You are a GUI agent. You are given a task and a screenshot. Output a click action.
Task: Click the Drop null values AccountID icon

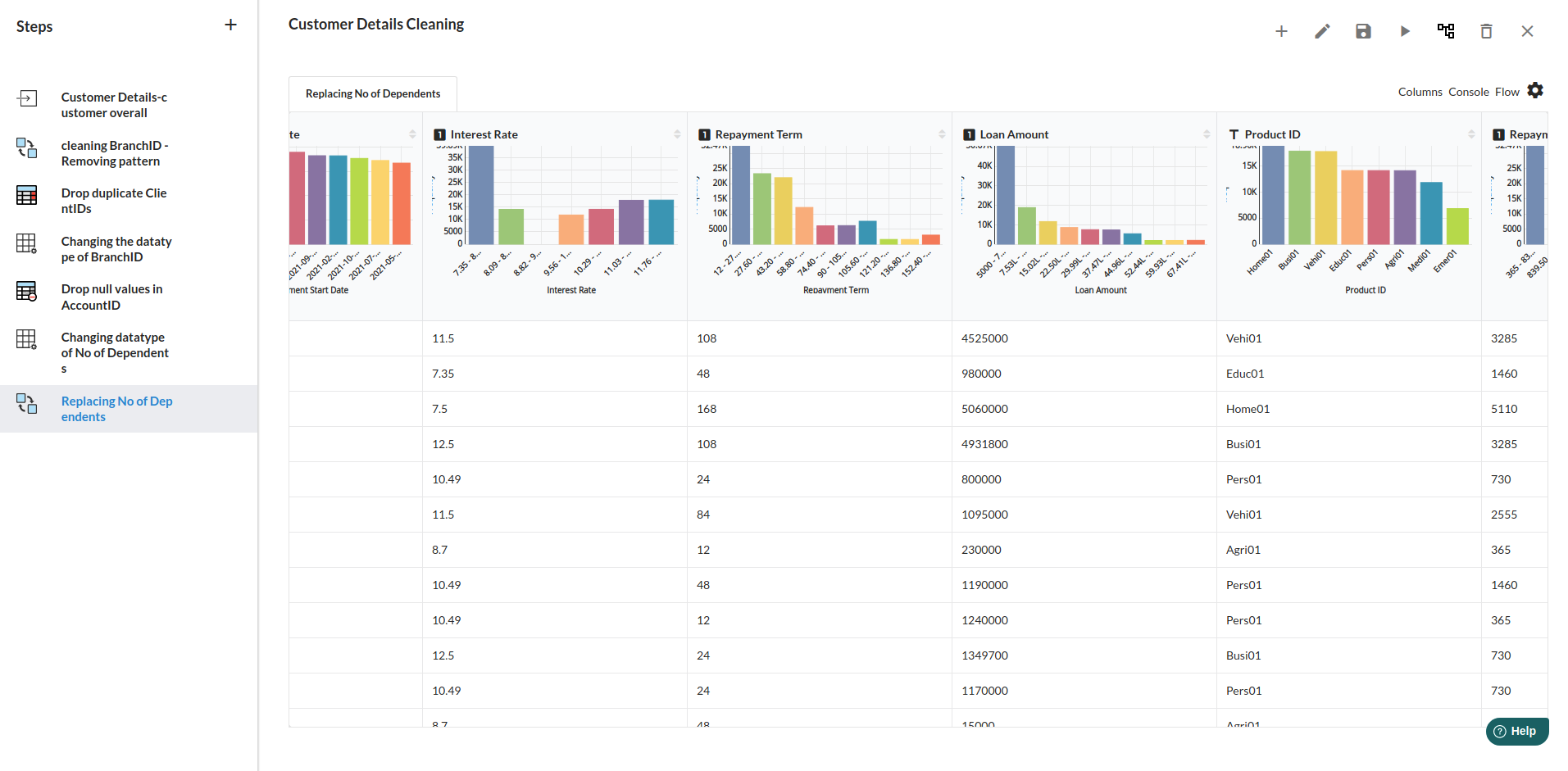27,291
